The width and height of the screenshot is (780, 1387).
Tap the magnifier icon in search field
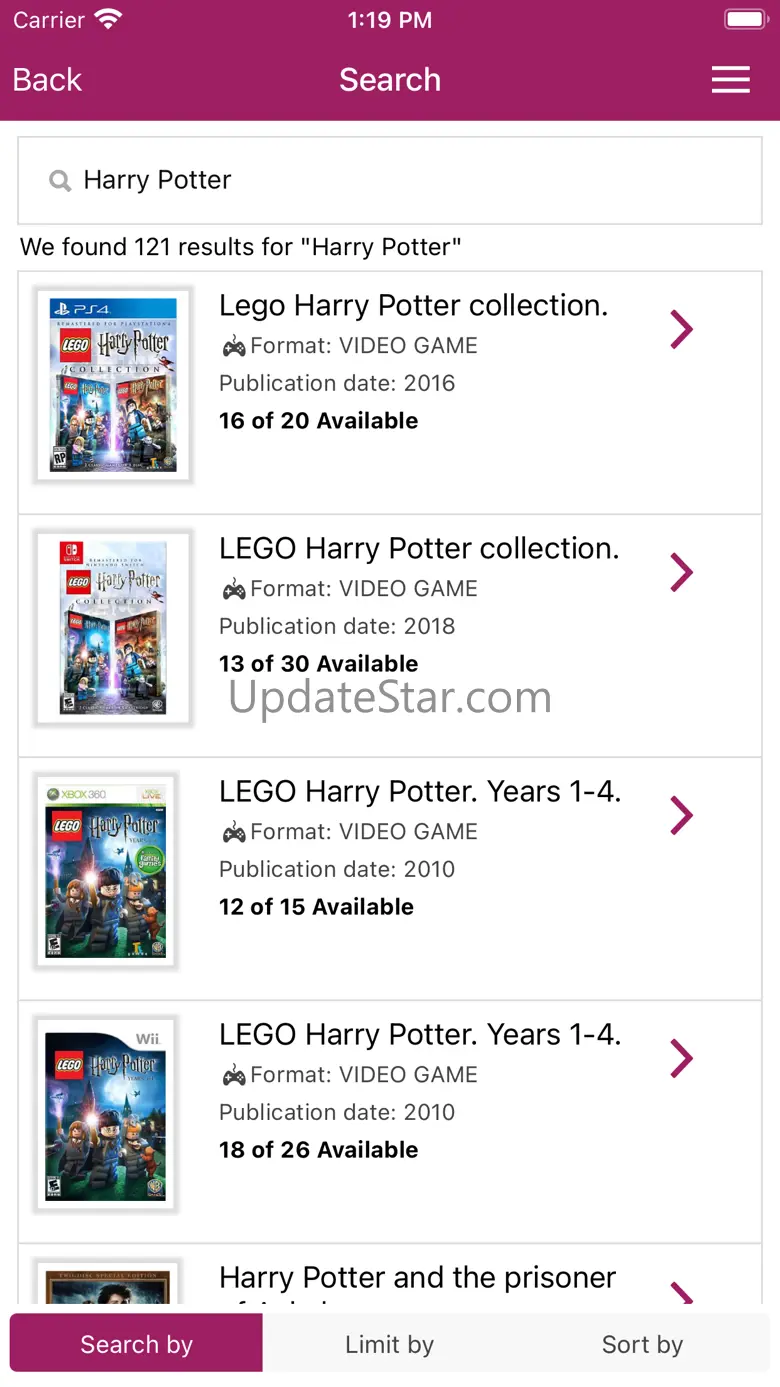pyautogui.click(x=60, y=181)
